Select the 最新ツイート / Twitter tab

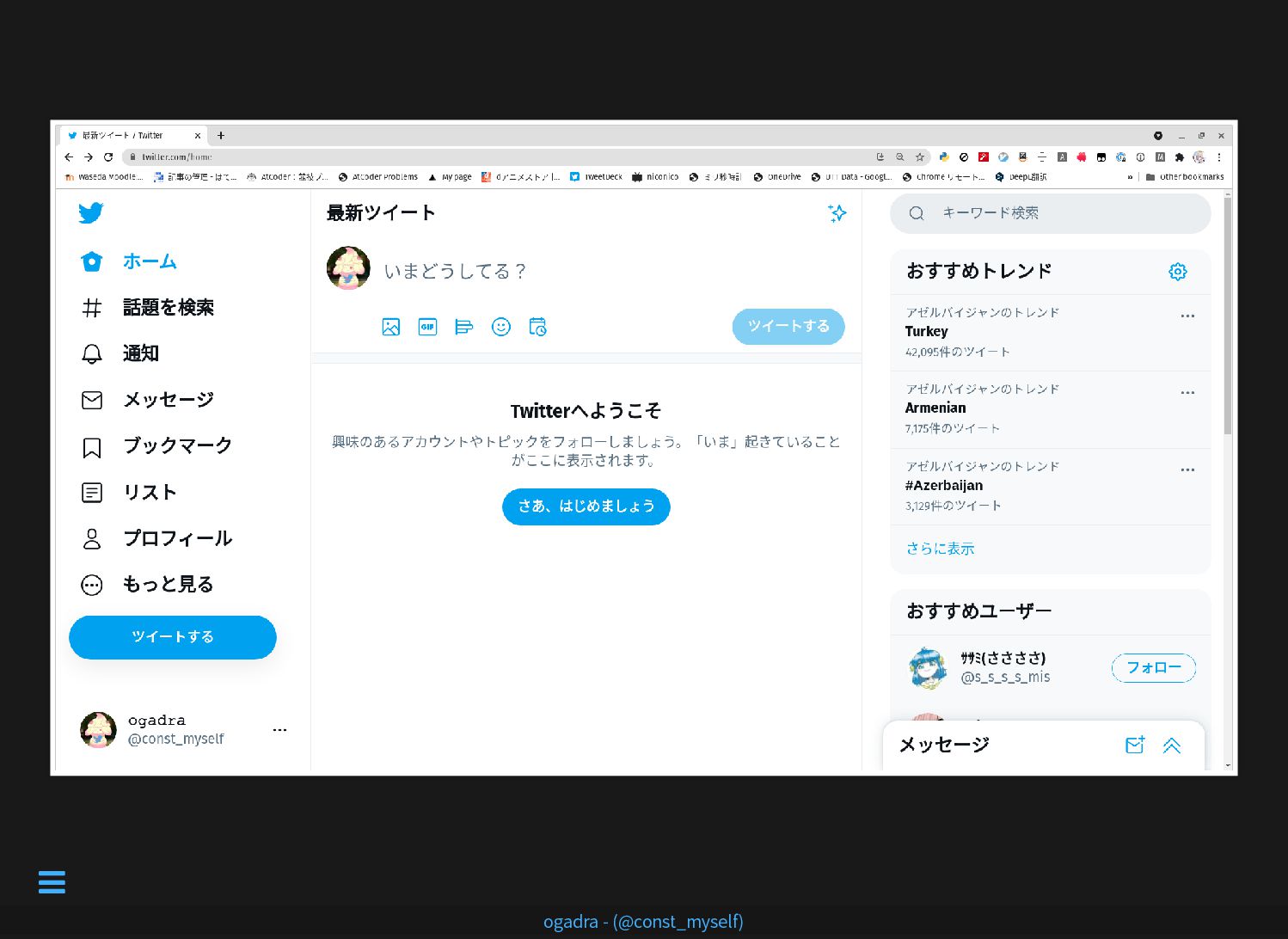click(x=133, y=136)
